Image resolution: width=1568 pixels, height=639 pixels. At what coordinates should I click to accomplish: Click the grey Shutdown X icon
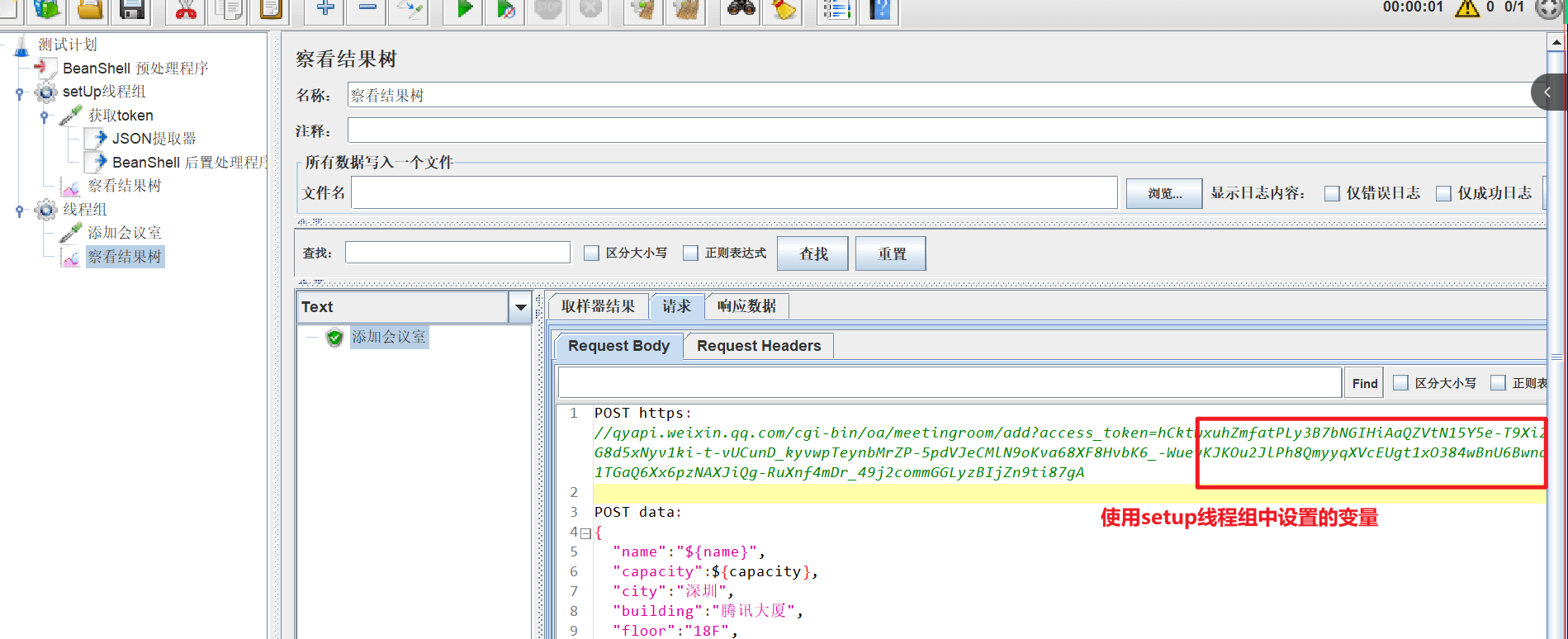(x=590, y=9)
